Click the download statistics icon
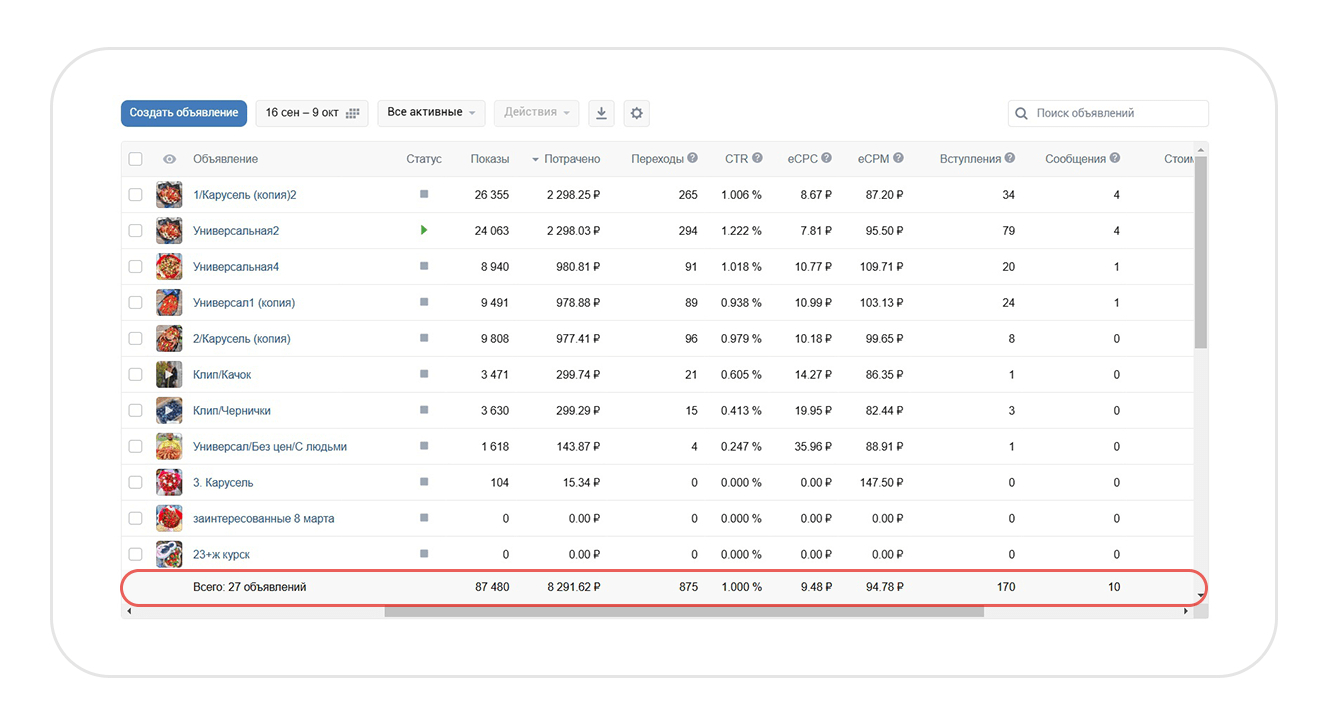Screen dimensions: 1327x721 point(601,113)
